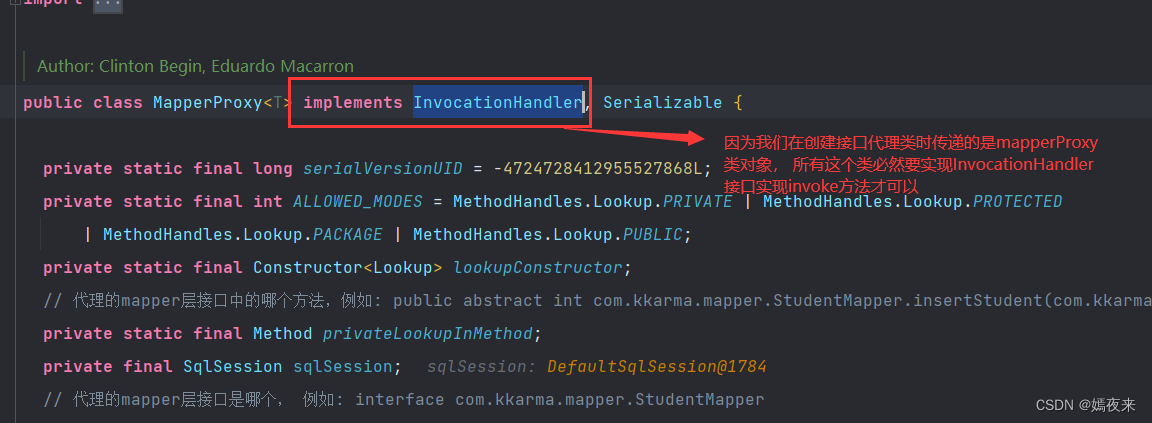Image resolution: width=1152 pixels, height=423 pixels.
Task: Click the highlighted InvocationHandler interface
Action: click(x=497, y=102)
